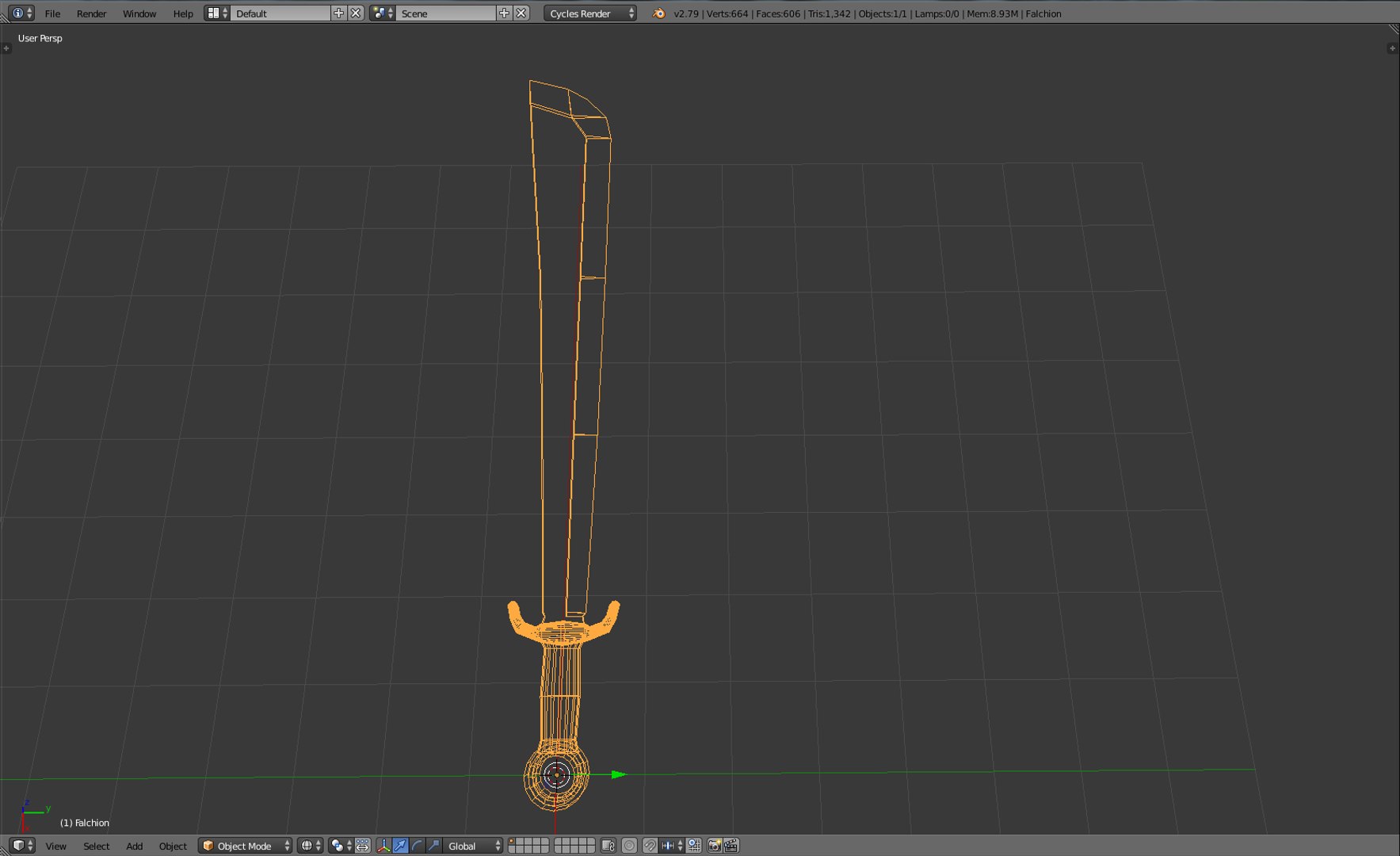
Task: Select the translate manipulator arrow icon
Action: [401, 846]
